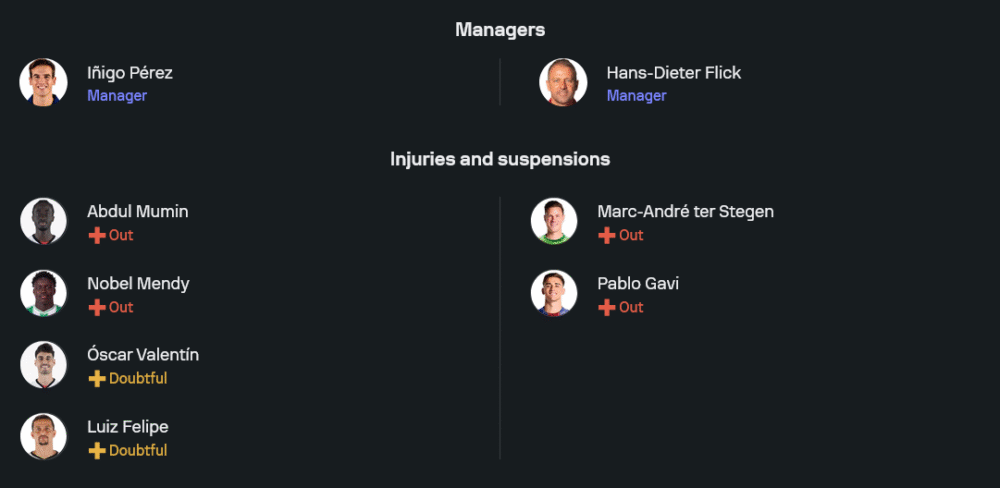
Task: Click the Luiz Felipe name link
Action: pos(127,427)
